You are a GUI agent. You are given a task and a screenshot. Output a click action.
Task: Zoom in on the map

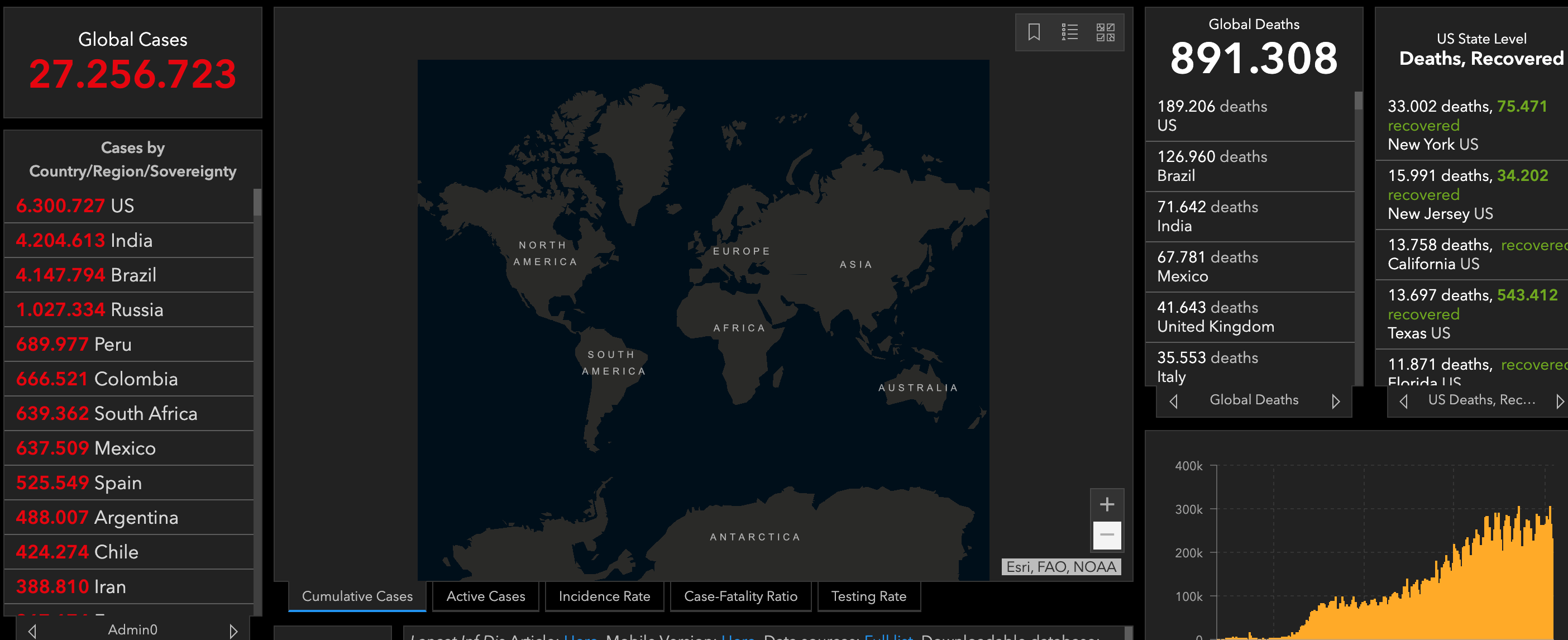click(x=1107, y=504)
